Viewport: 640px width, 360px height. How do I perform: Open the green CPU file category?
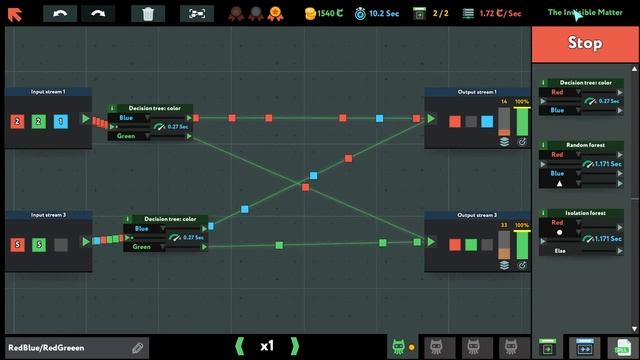point(622,347)
